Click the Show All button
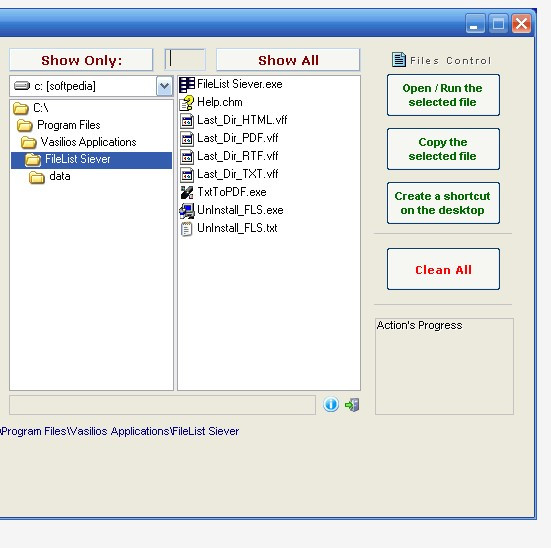Viewport: 551px width, 548px height. [x=288, y=60]
